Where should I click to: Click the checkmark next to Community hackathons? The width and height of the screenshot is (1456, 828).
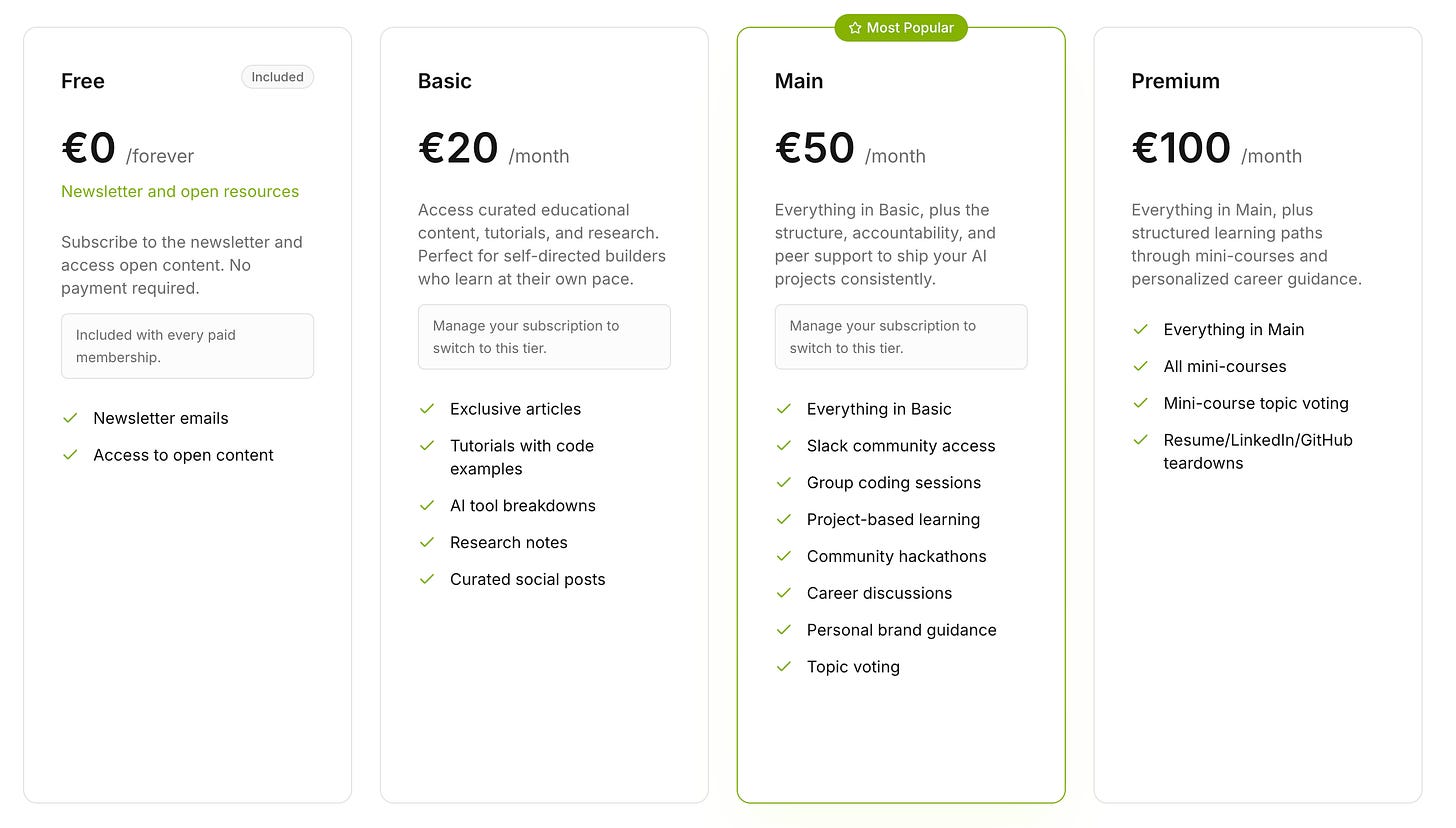pos(784,556)
